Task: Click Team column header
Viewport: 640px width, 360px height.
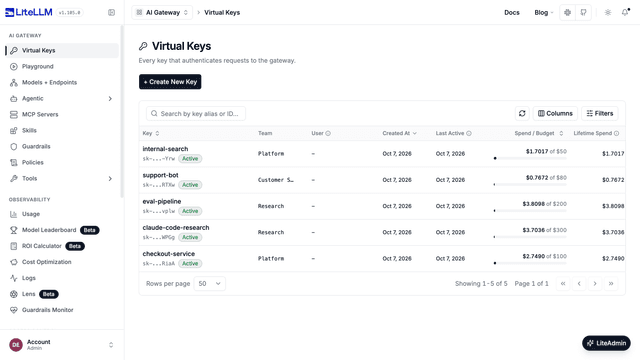Action: click(x=265, y=133)
